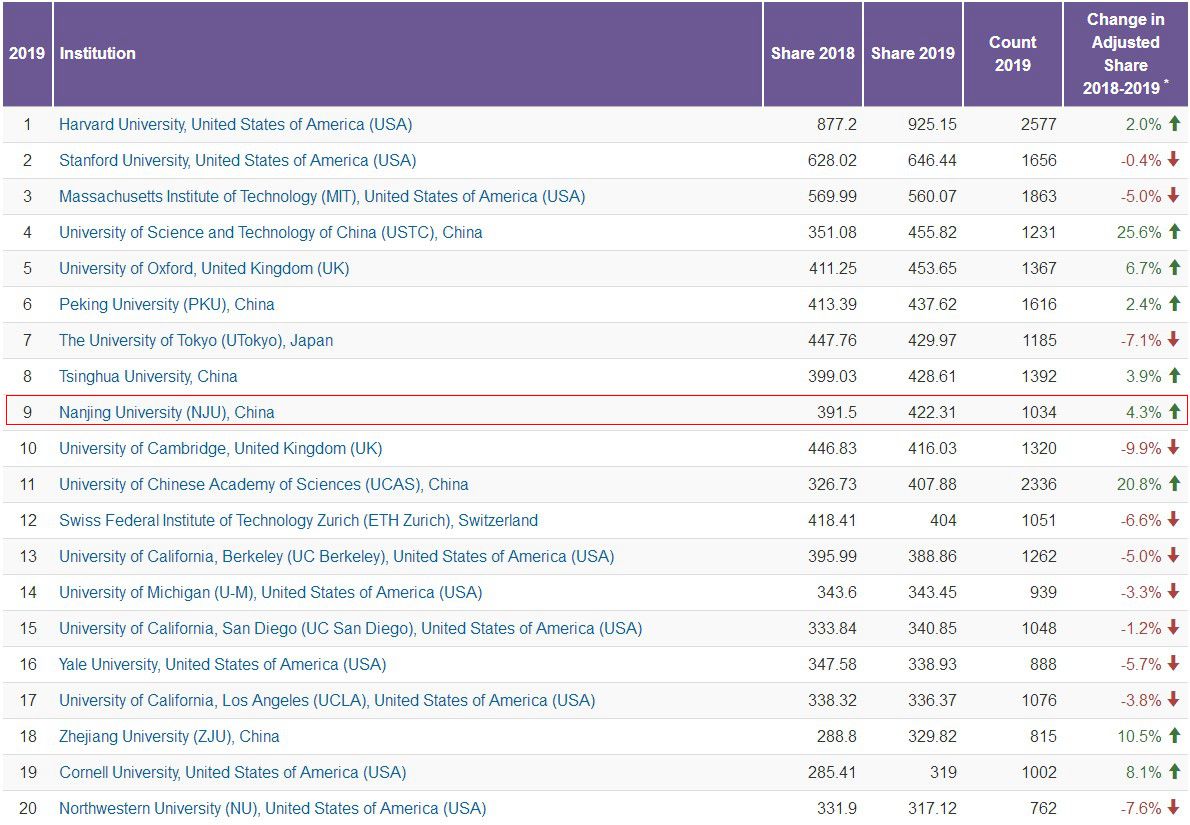Sort by Count 2019 column header

[x=1012, y=54]
